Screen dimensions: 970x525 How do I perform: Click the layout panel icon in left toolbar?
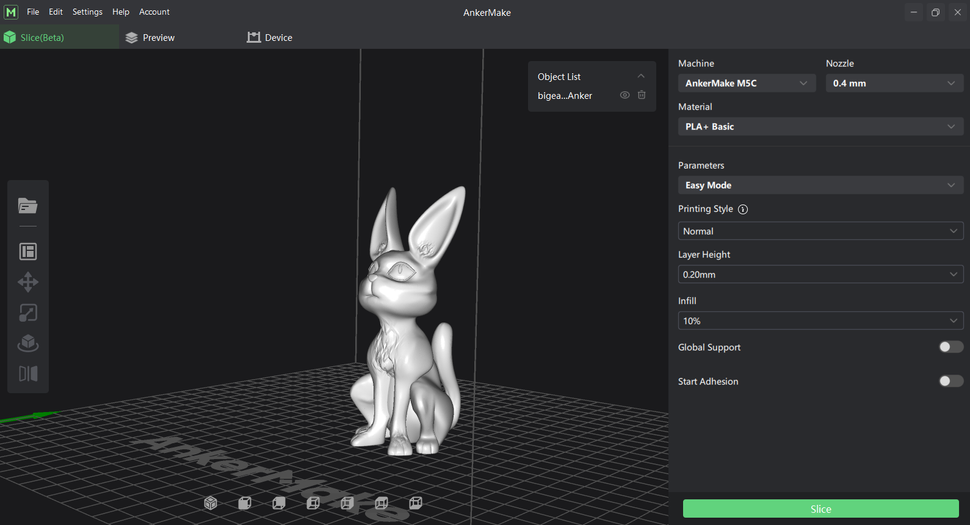[x=28, y=252]
